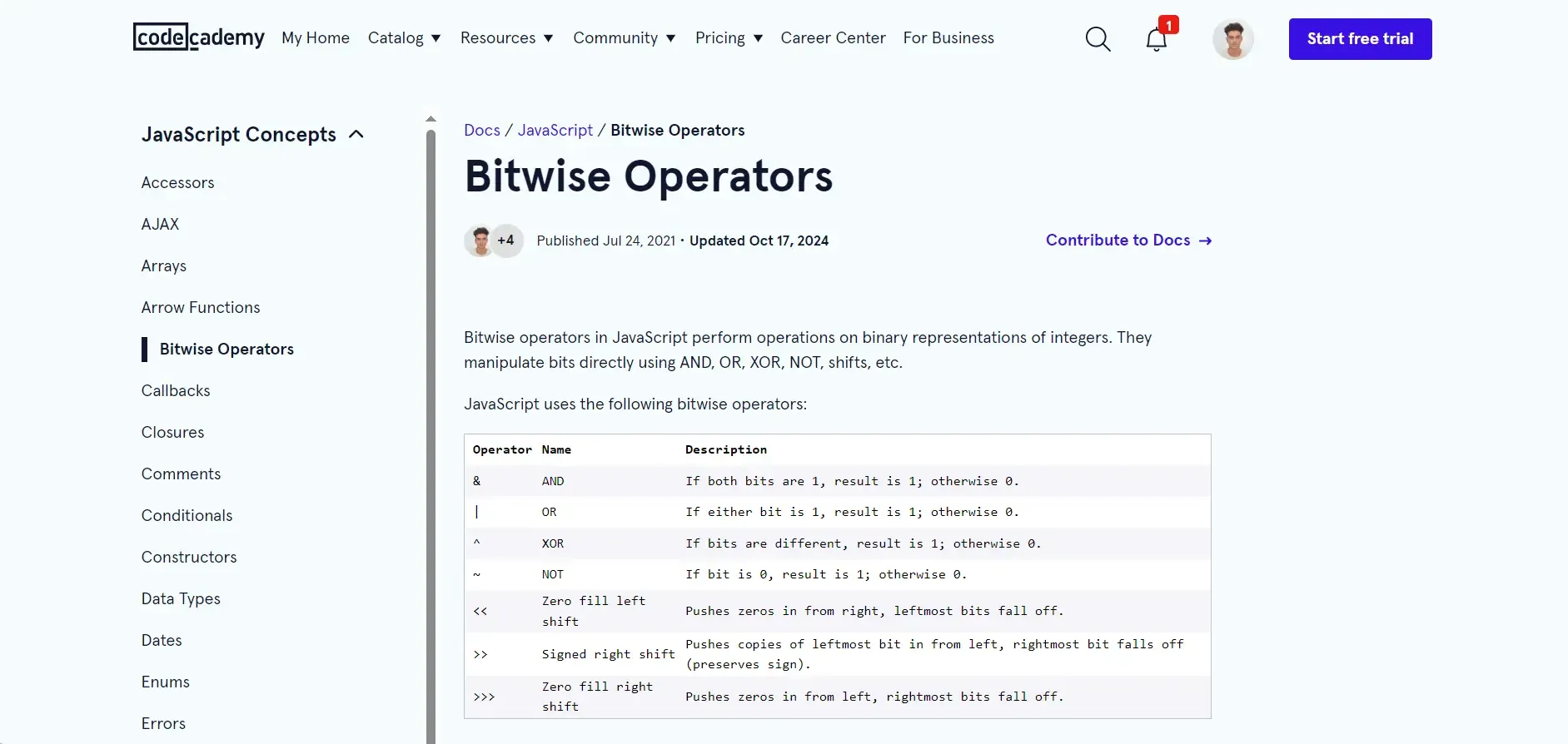Click the author avatar under the title
The width and height of the screenshot is (1568, 744).
[x=479, y=241]
